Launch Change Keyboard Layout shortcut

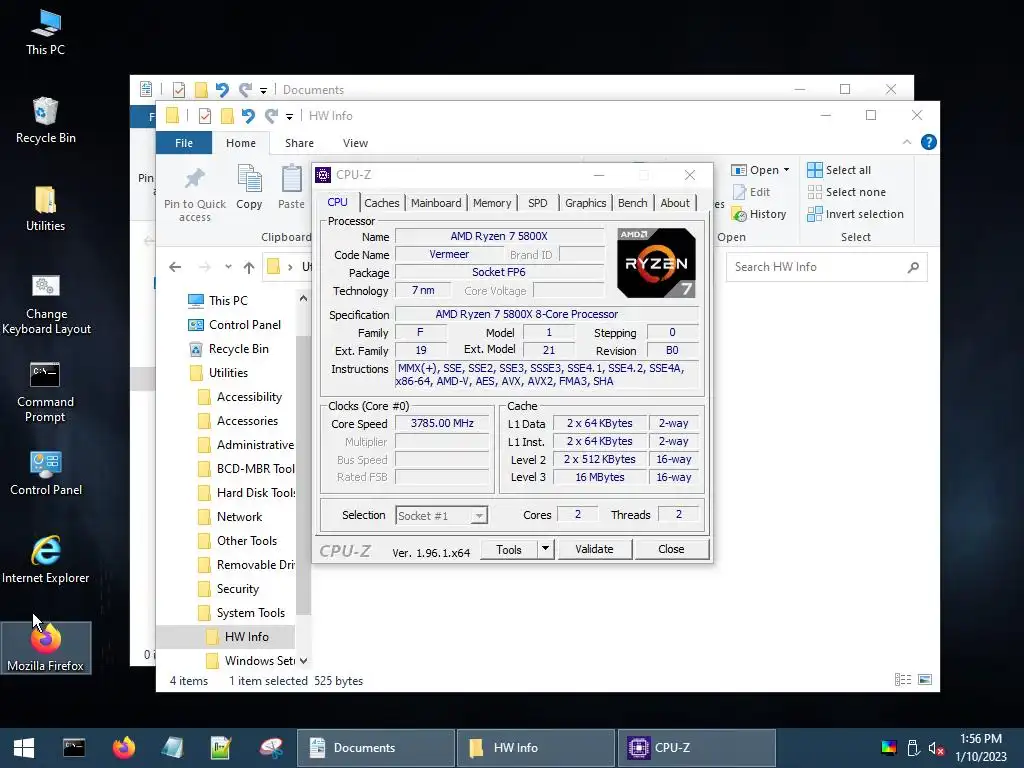tap(46, 304)
